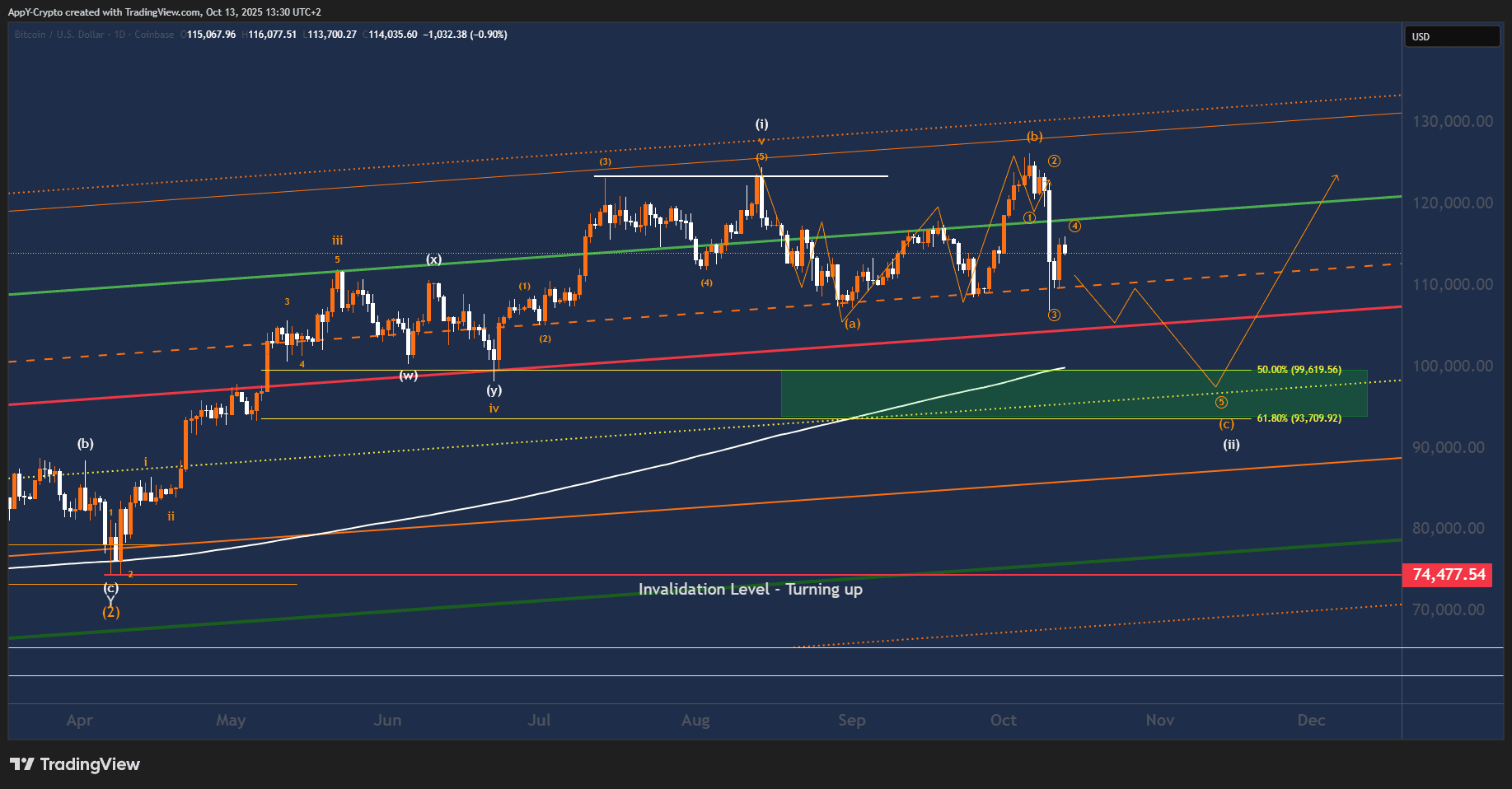
Task: Select the circled 4 wave marker
Action: tap(1074, 226)
